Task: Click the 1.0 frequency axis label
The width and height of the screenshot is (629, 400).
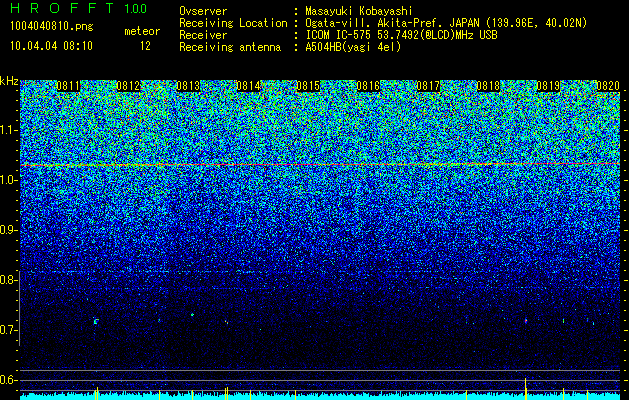Action: click(x=6, y=180)
